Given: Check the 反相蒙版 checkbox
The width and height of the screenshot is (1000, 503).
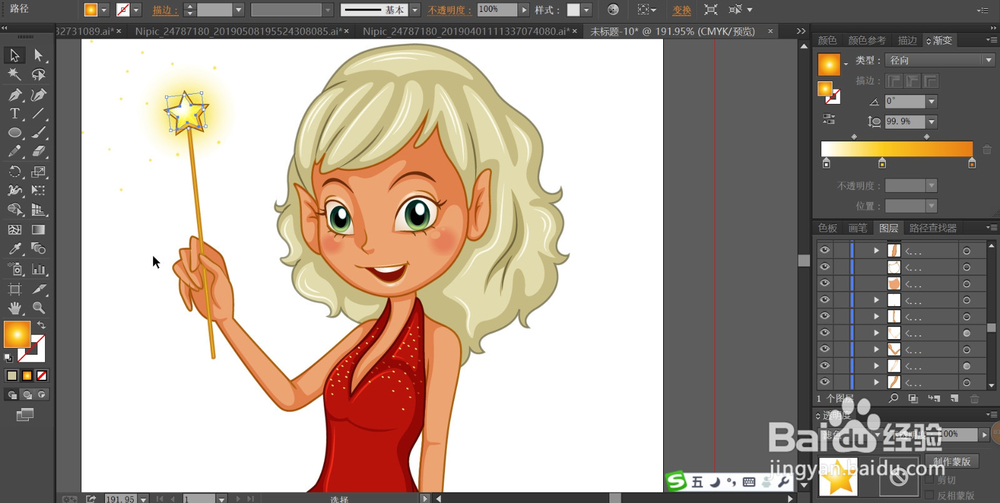Looking at the screenshot, I should click(x=929, y=495).
